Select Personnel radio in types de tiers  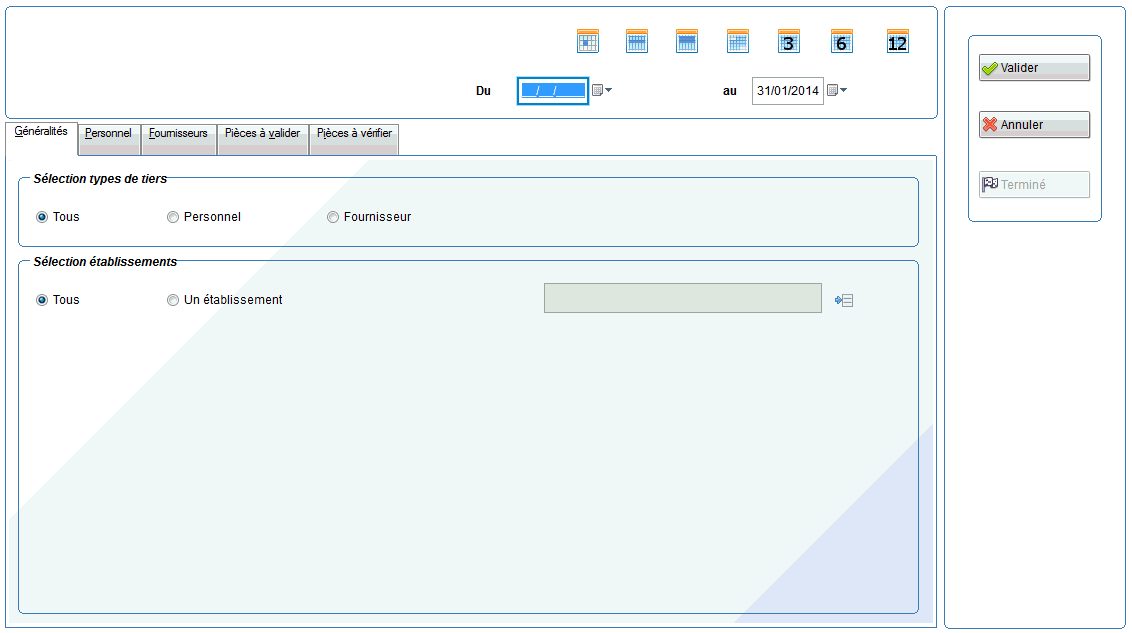tap(173, 217)
